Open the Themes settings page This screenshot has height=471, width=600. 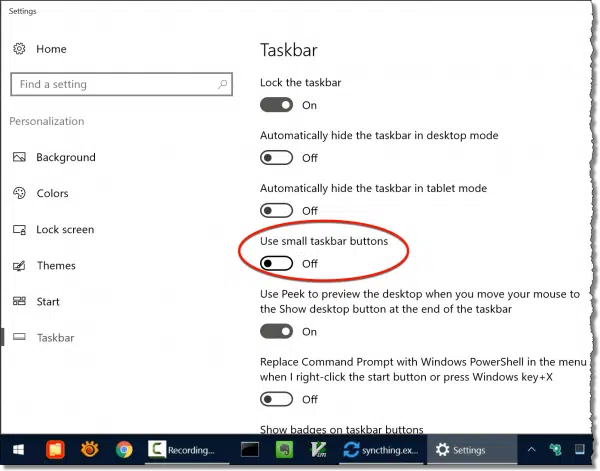tap(56, 266)
